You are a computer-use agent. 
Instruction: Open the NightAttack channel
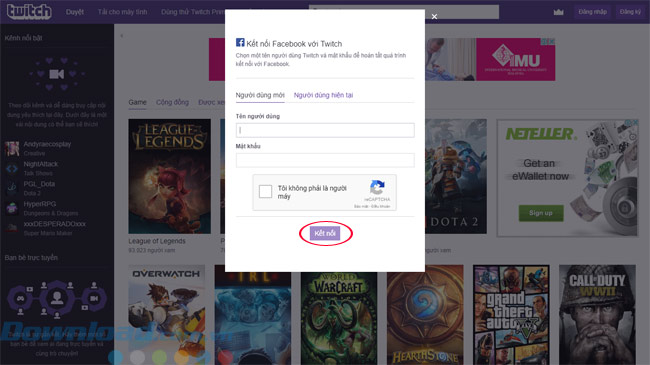[x=41, y=164]
